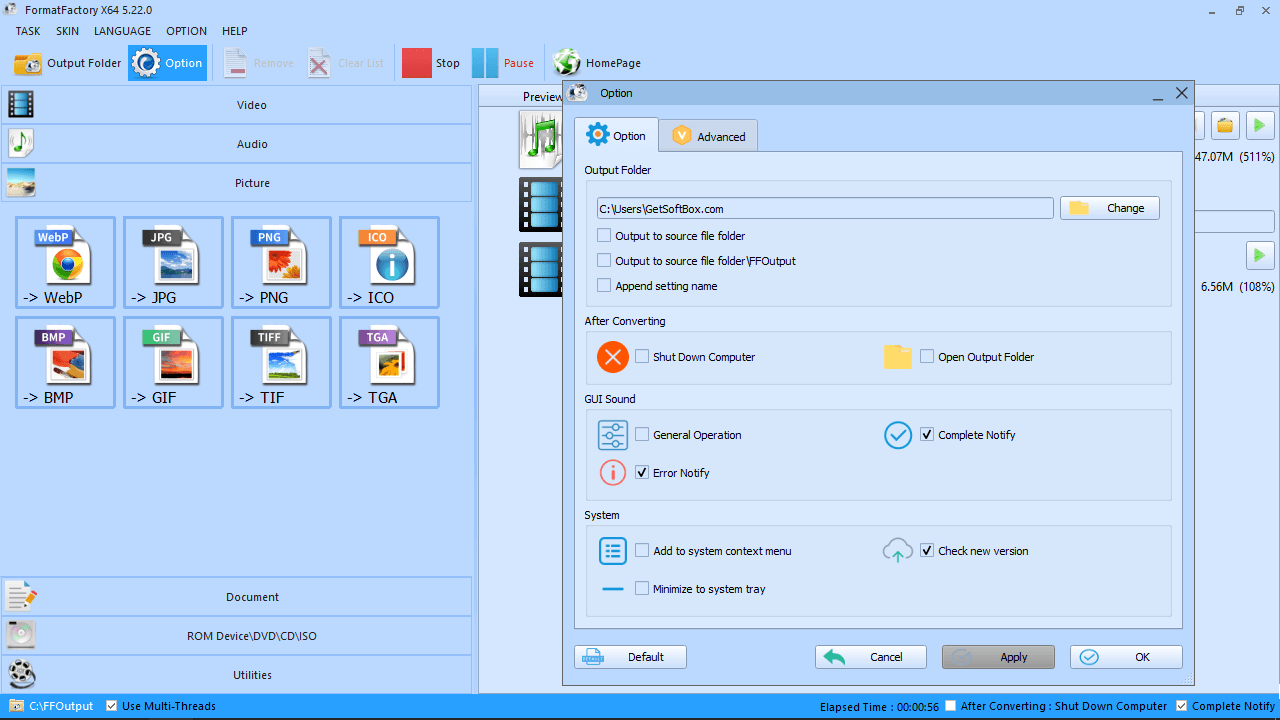Expand the Audio category panel
The height and width of the screenshot is (720, 1280).
236,144
